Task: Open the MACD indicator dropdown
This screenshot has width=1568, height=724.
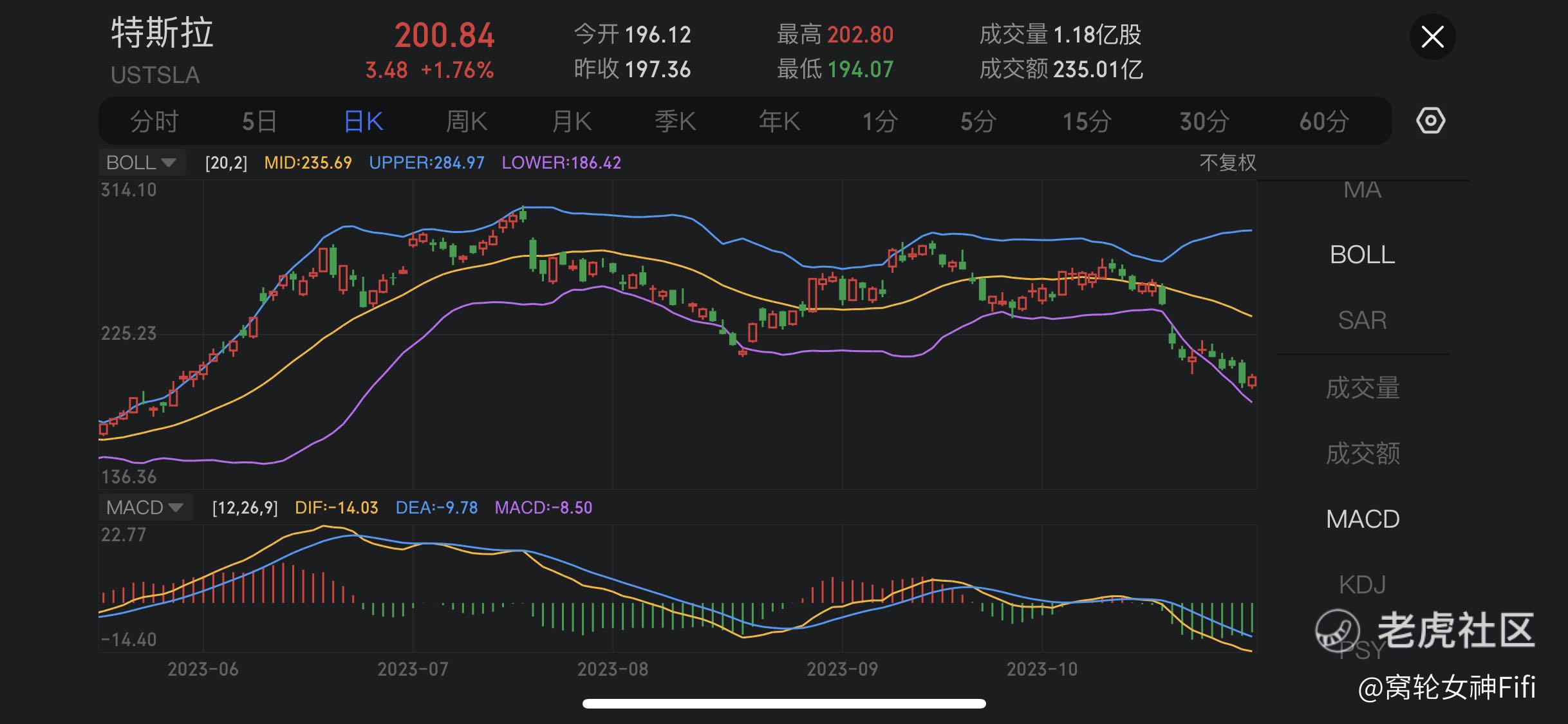Action: click(x=145, y=507)
